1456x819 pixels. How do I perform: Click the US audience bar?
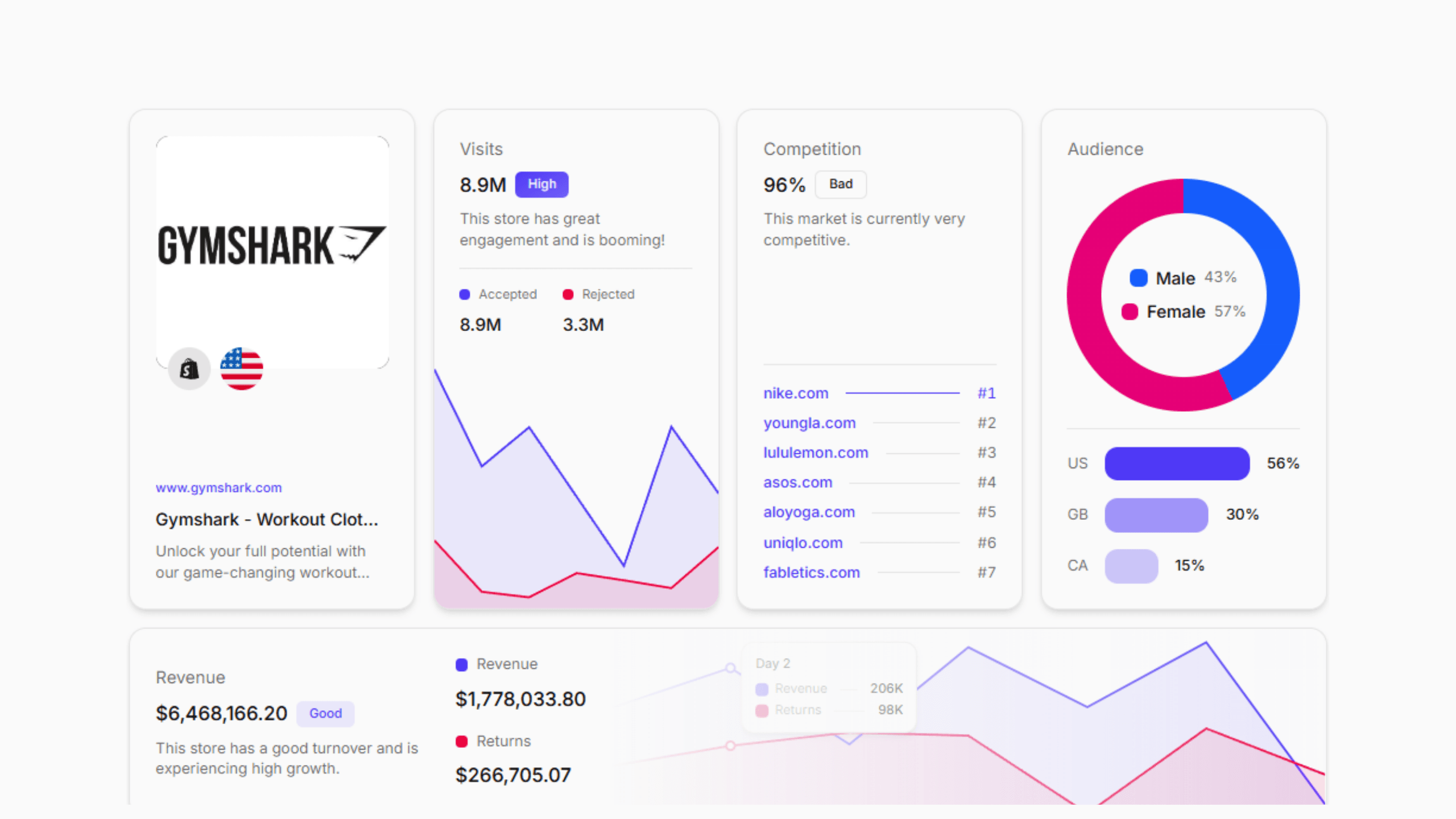[x=1177, y=464]
